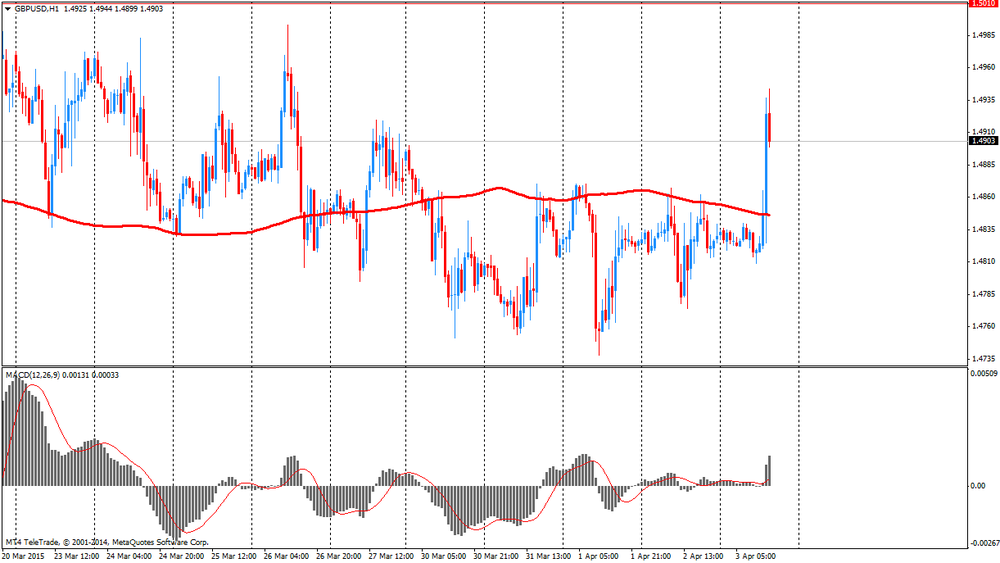Click the 26 Mar 04:00 time label
Screen dimensions: 1000x563
pyautogui.click(x=286, y=555)
